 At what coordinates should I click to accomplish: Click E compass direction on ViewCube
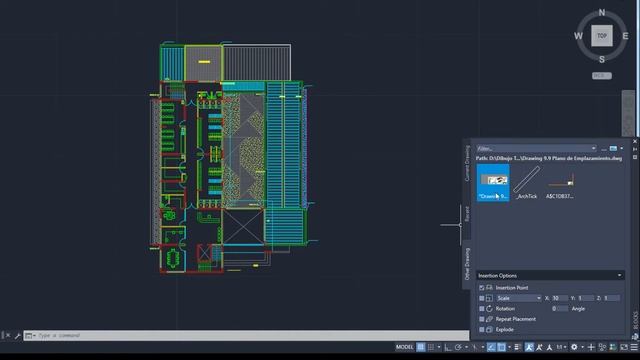pyautogui.click(x=625, y=36)
